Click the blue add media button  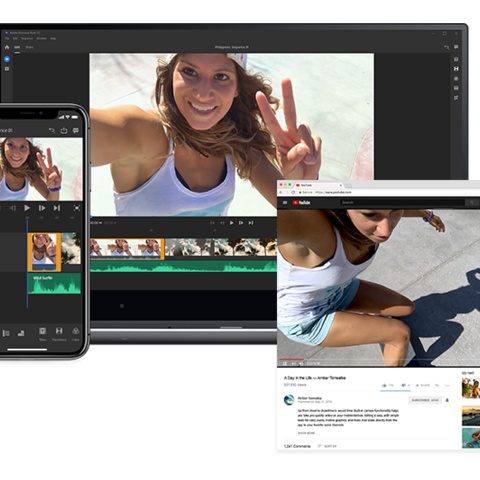[x=7, y=59]
